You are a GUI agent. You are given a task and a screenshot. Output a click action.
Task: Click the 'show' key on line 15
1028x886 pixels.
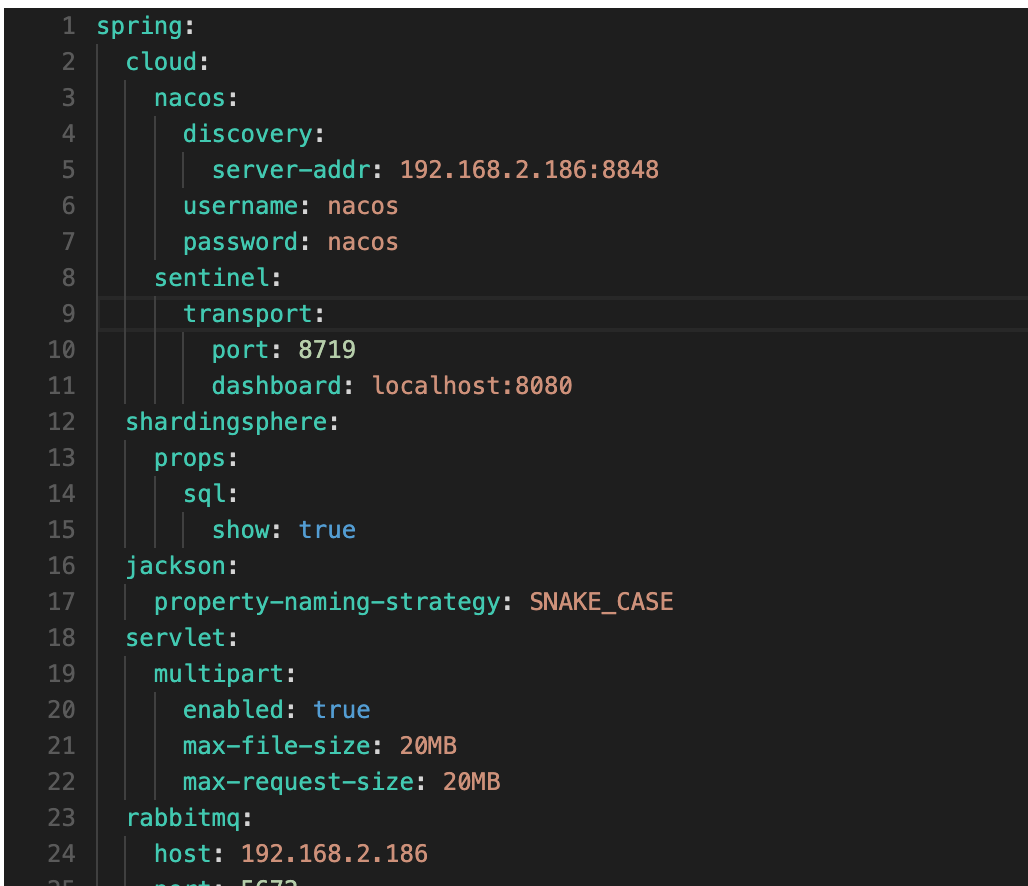coord(241,530)
